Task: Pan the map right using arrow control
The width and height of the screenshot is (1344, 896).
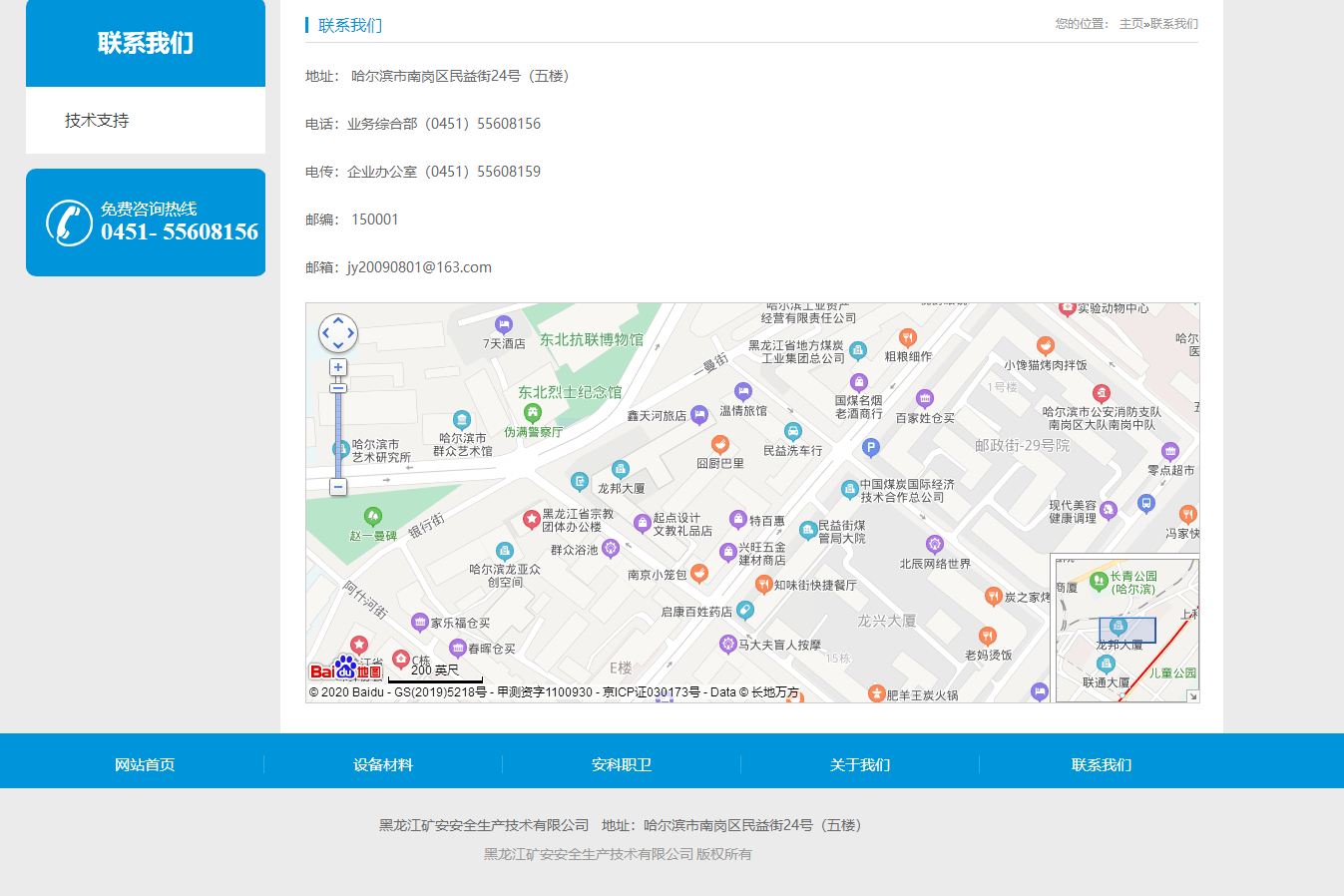Action: coord(351,333)
